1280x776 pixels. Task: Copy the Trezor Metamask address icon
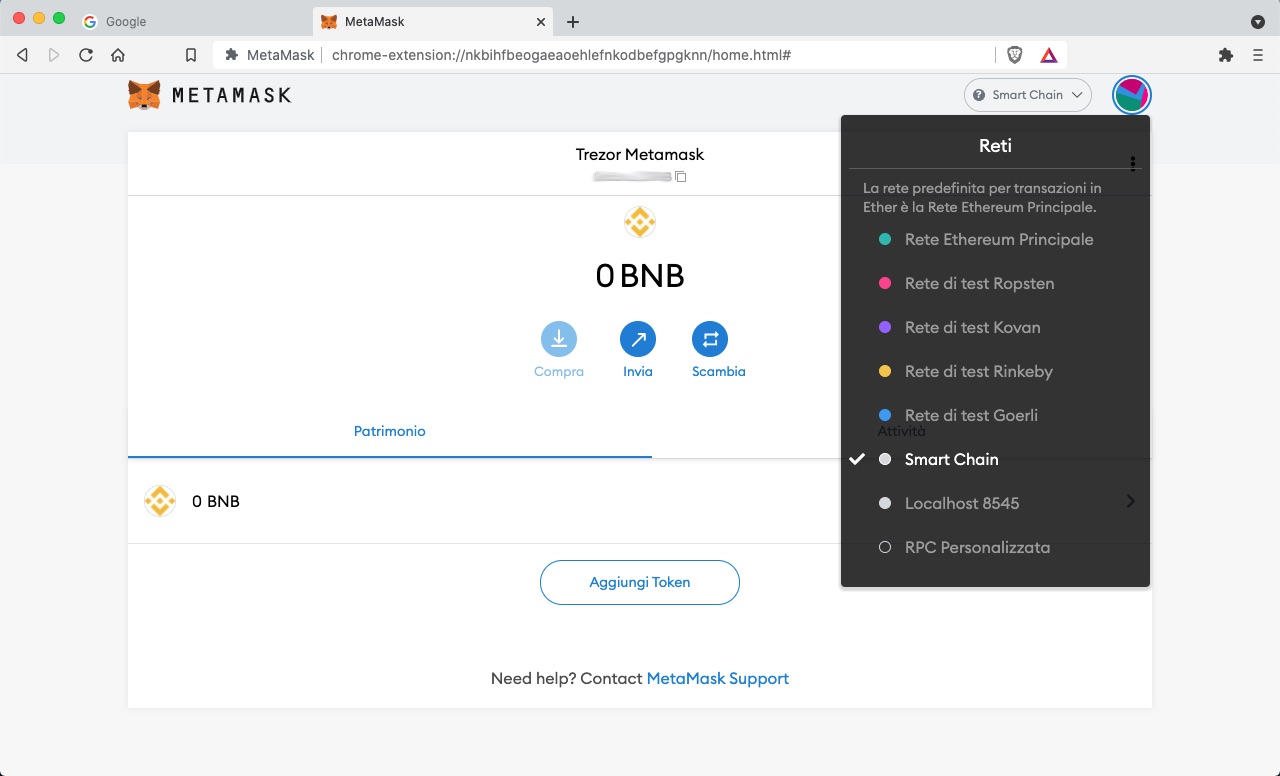point(681,177)
